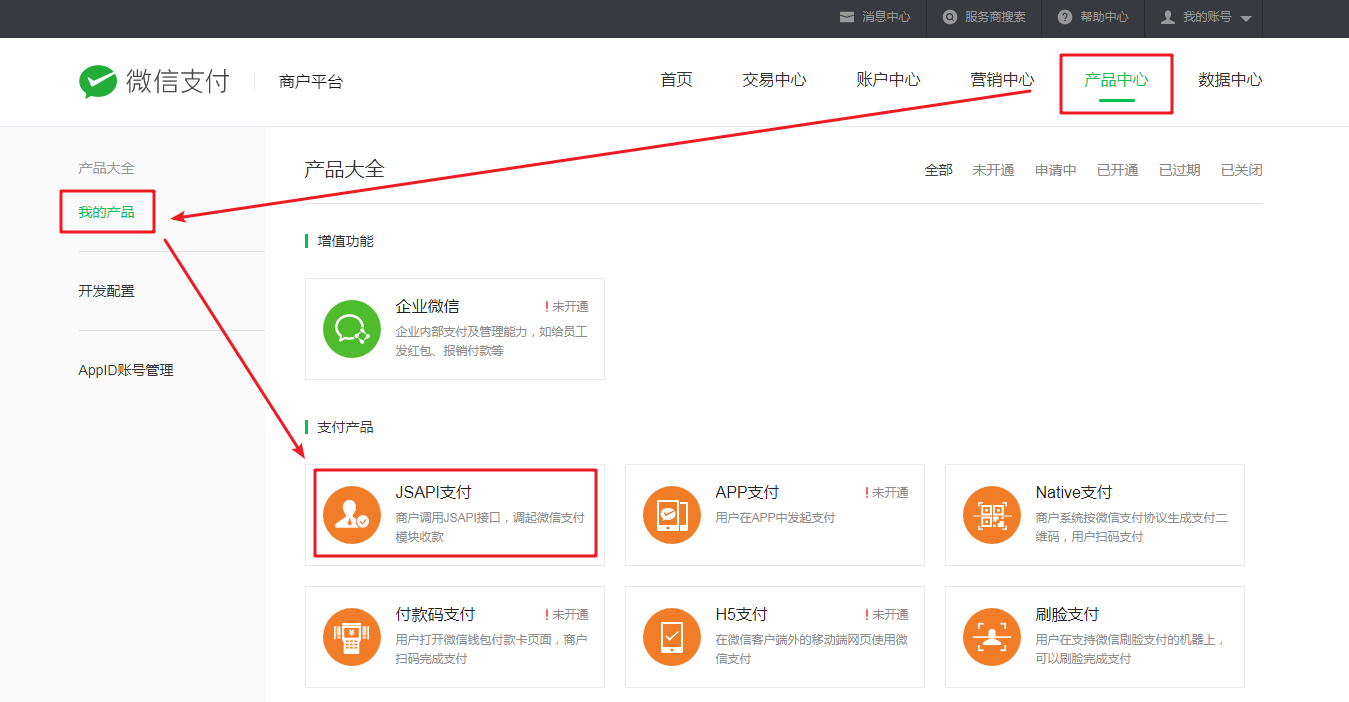
Task: Click the H5支付 product title
Action: 741,614
